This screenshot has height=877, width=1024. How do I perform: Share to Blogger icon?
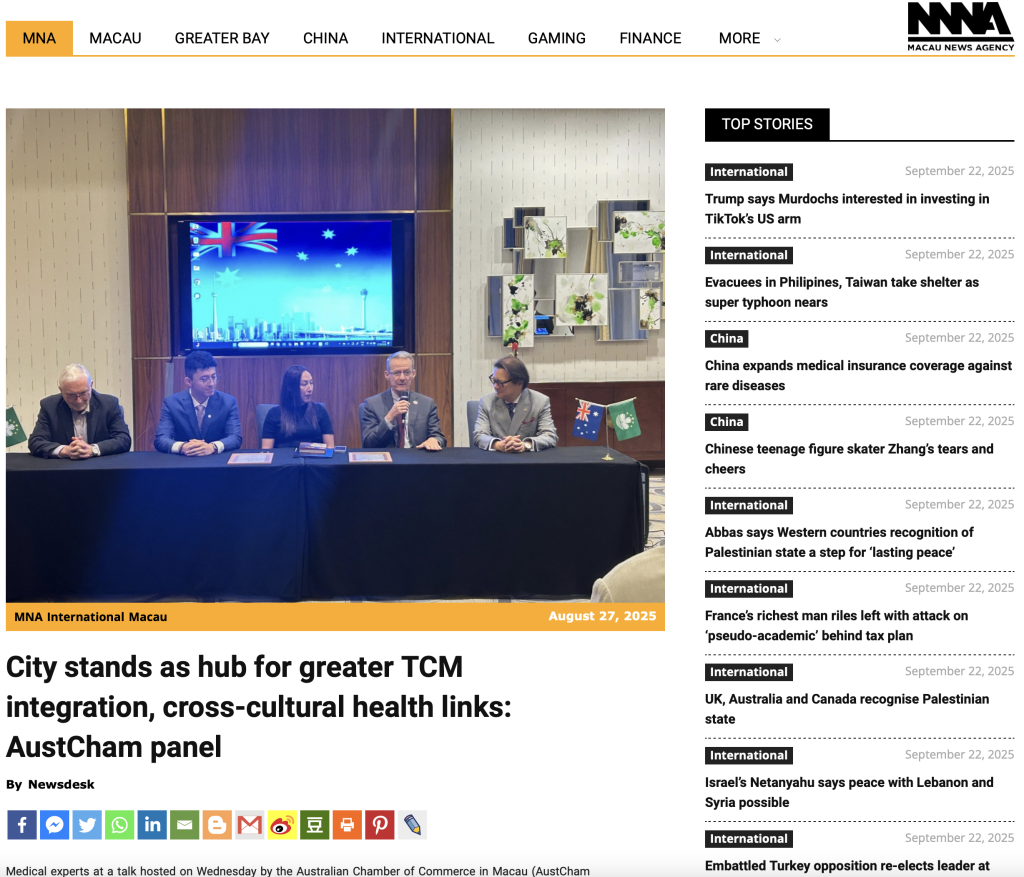(x=217, y=825)
